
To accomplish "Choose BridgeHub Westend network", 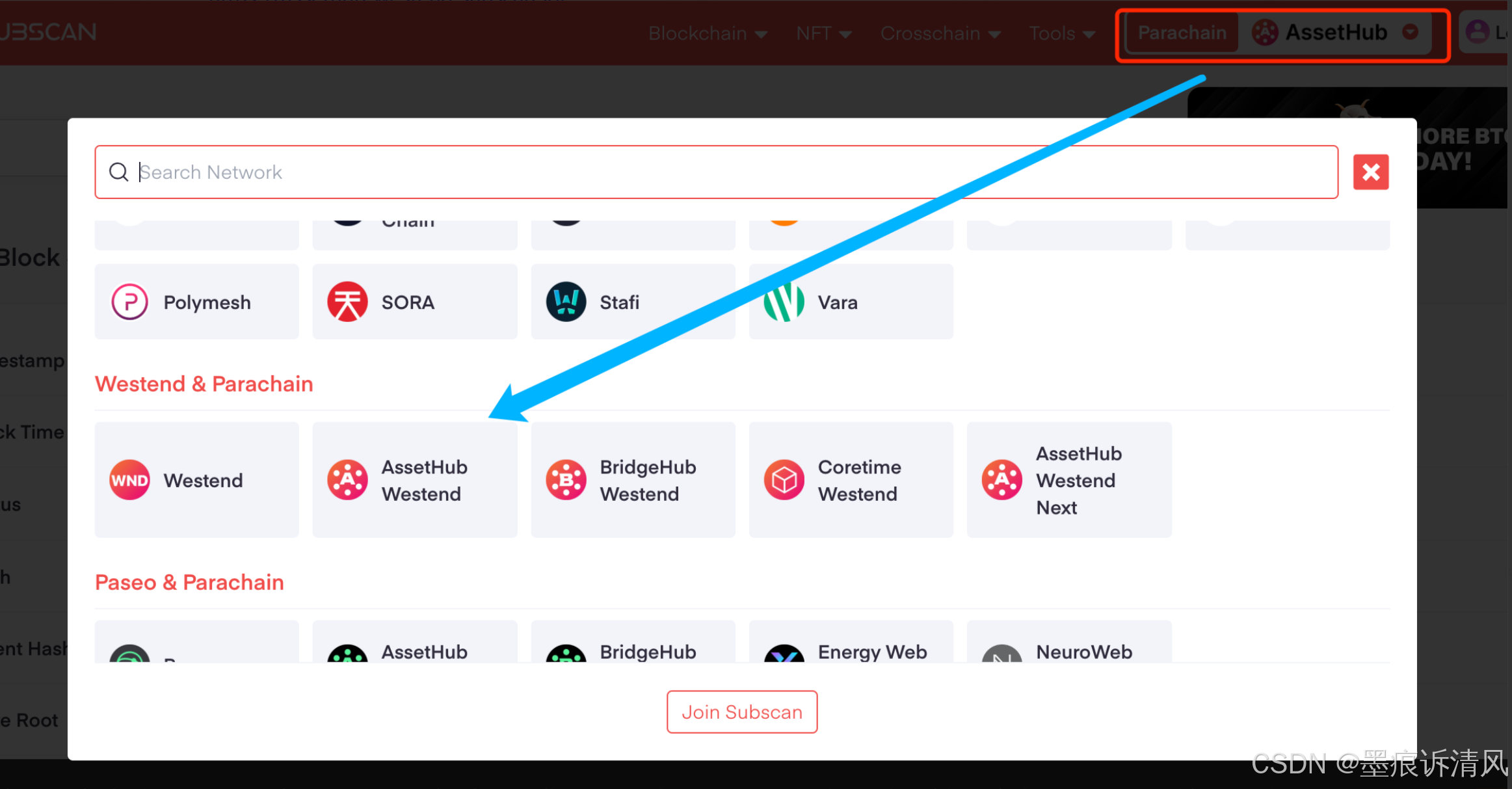I will (633, 479).
